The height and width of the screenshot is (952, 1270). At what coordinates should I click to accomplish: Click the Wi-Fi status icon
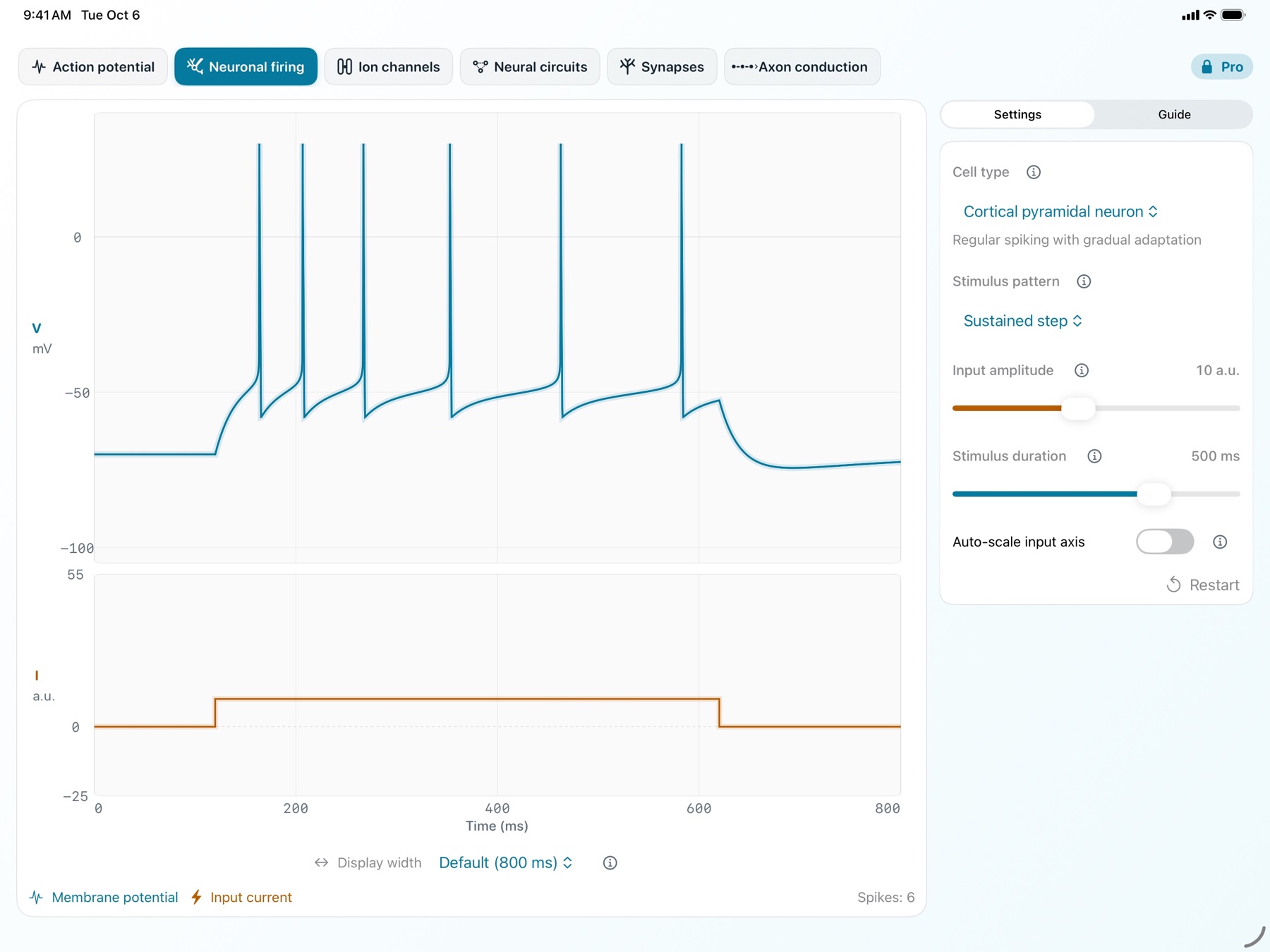1209,15
